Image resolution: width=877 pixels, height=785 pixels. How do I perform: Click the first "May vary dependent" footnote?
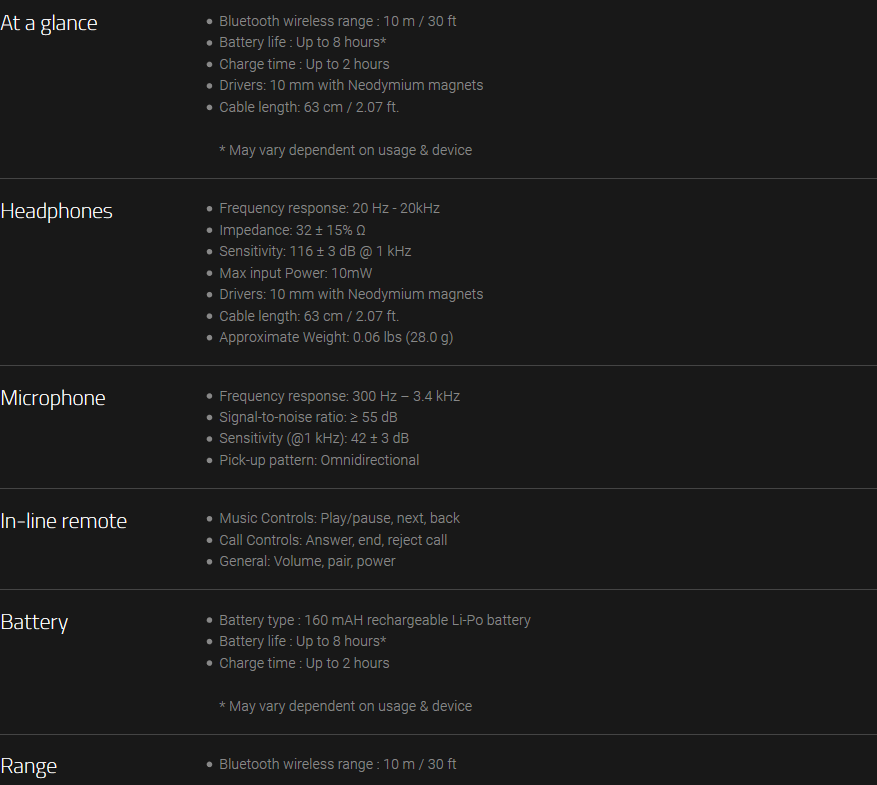(346, 150)
